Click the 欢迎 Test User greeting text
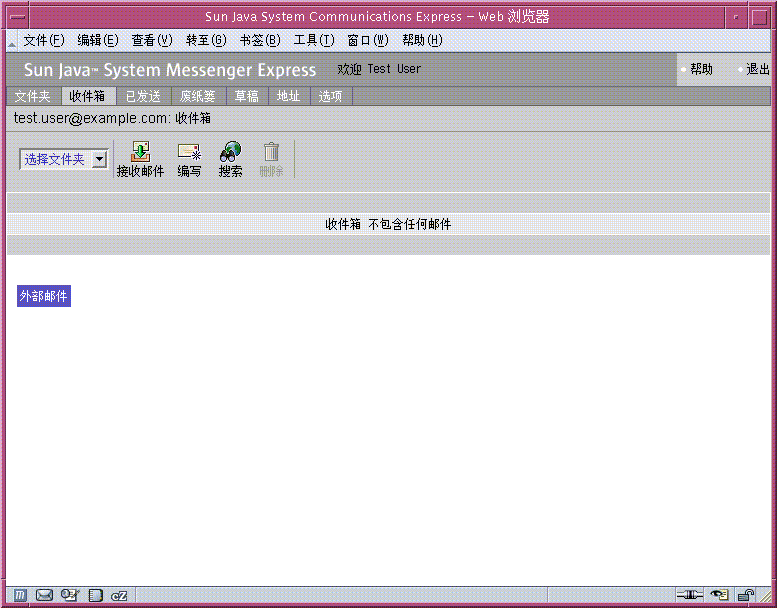777x608 pixels. click(379, 69)
